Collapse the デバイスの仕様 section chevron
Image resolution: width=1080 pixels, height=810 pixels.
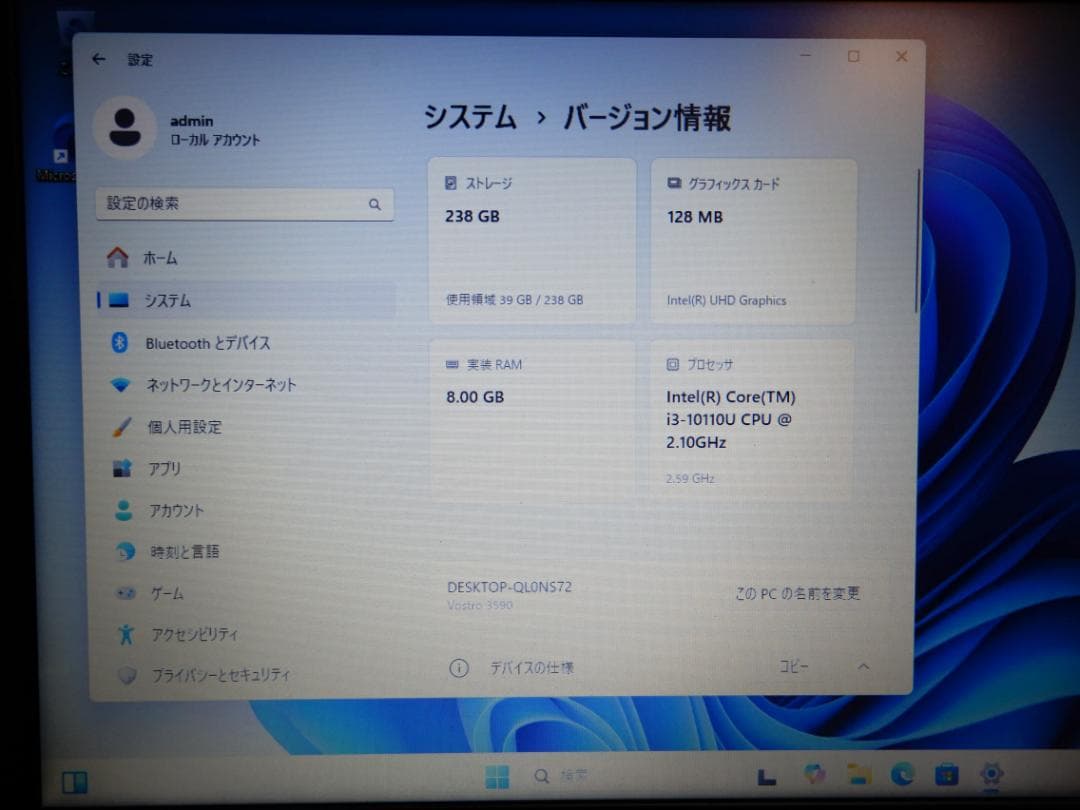[x=863, y=666]
